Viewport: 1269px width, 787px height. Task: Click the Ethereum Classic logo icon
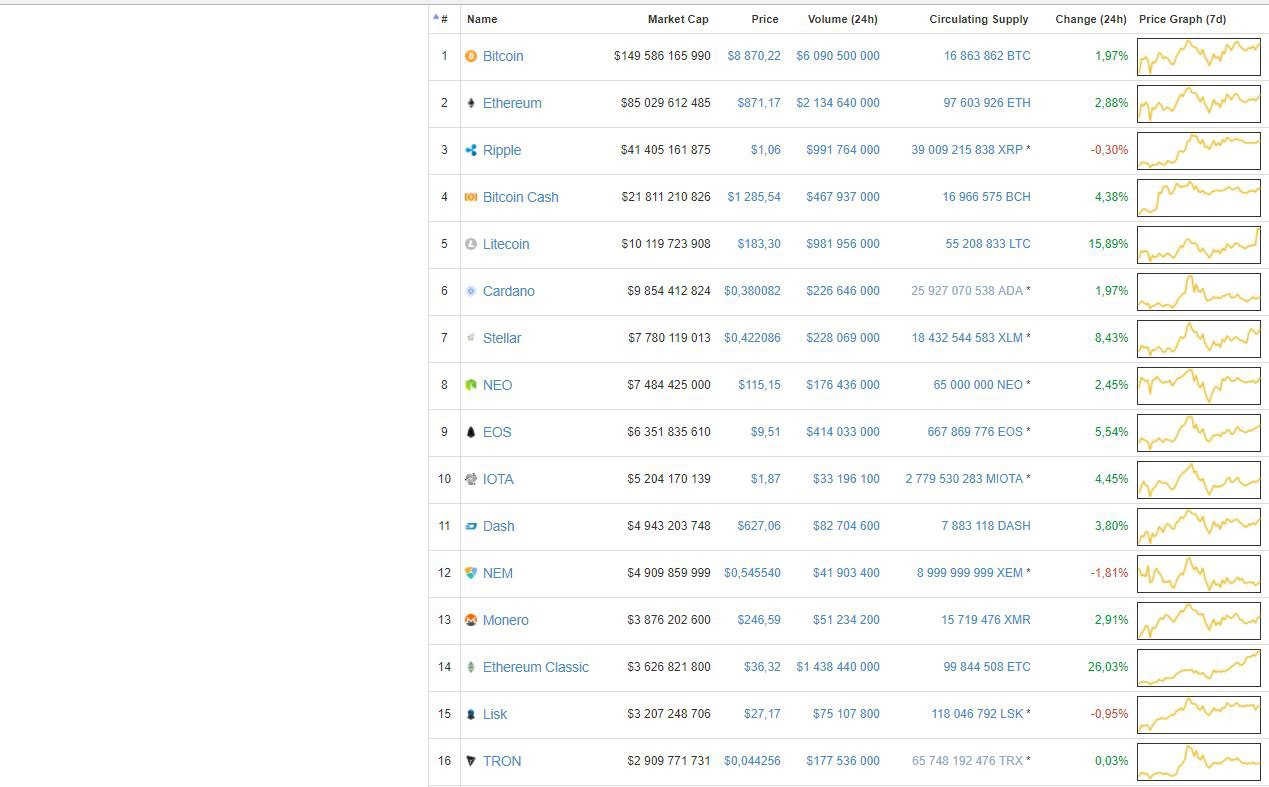471,667
